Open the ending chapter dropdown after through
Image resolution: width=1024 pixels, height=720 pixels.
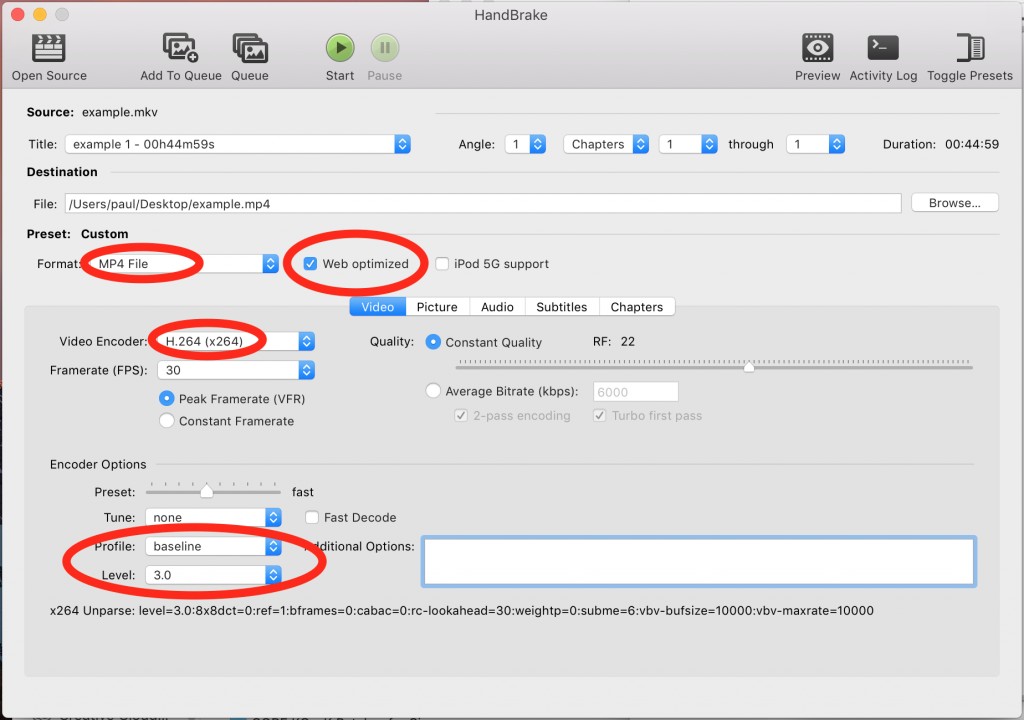click(816, 144)
